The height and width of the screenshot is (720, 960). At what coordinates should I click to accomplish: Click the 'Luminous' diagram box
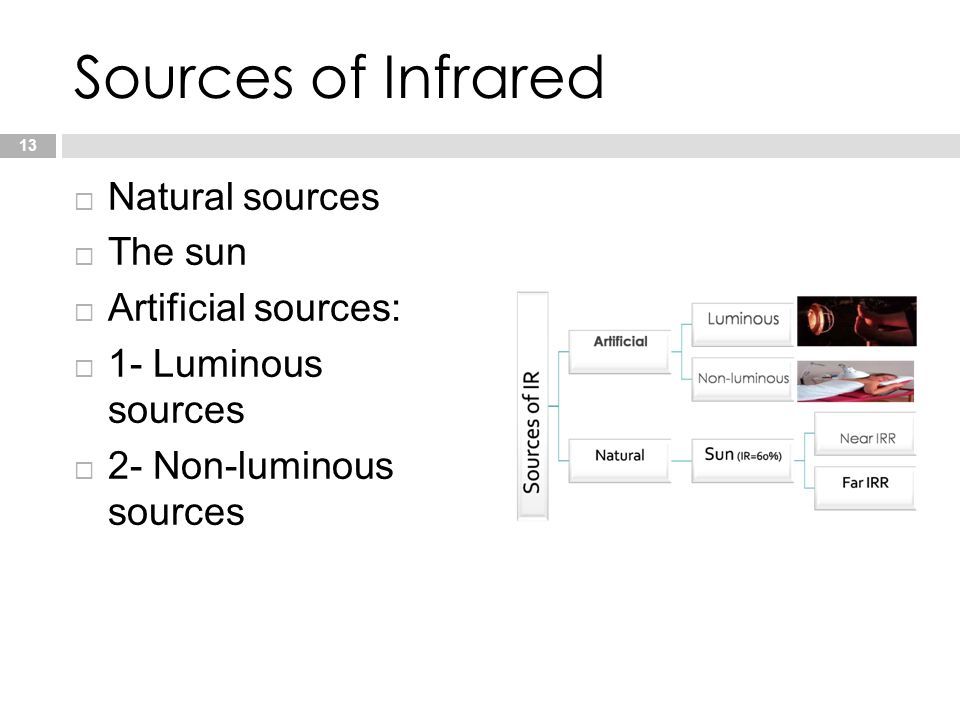(743, 324)
